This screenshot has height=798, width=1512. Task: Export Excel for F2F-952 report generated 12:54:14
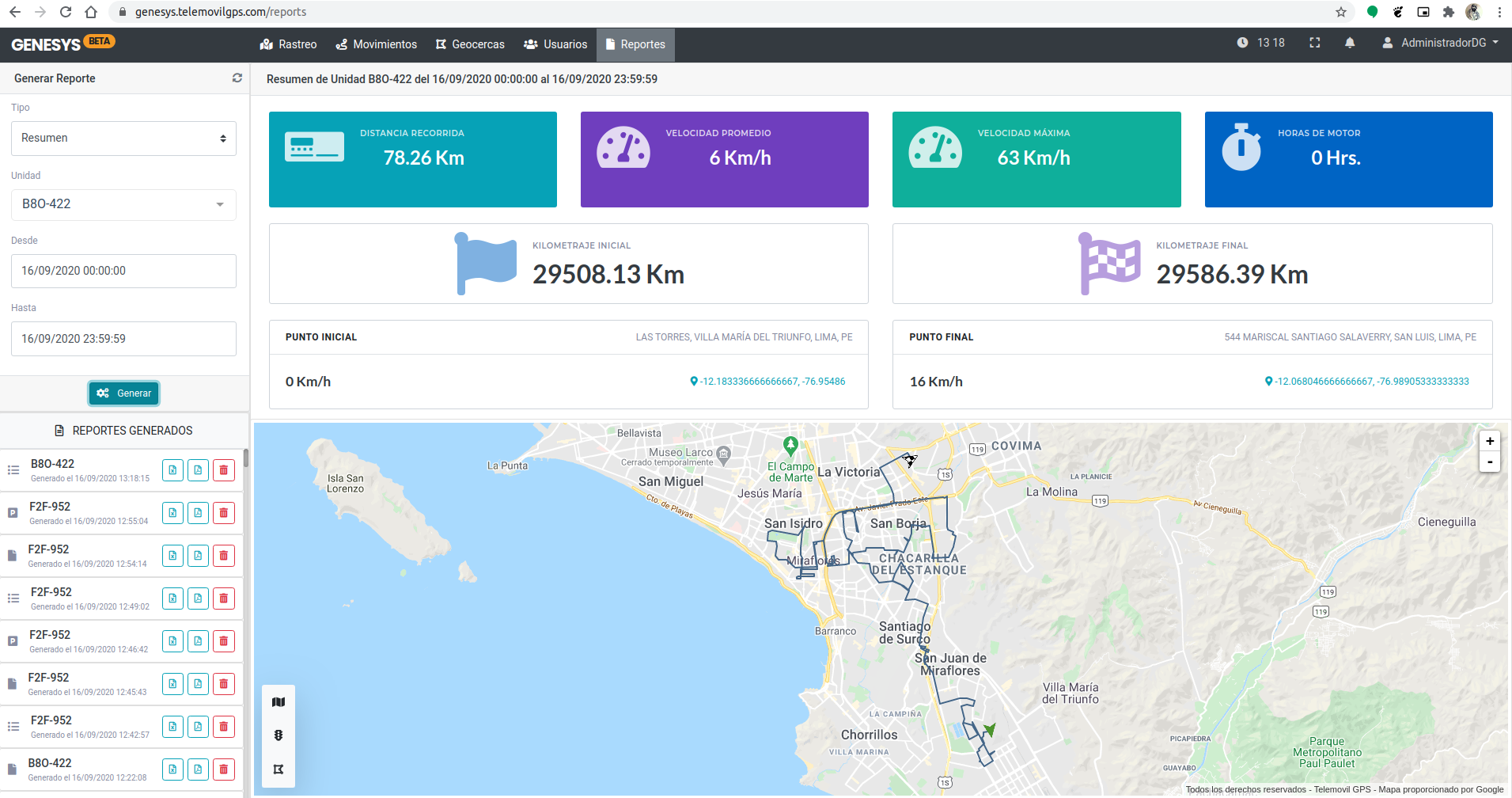point(172,556)
